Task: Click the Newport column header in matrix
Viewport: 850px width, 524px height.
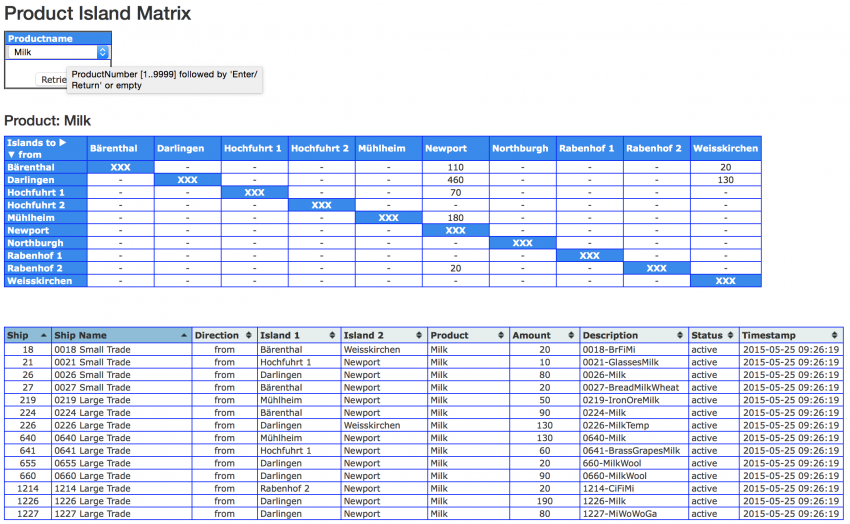Action: [x=455, y=148]
